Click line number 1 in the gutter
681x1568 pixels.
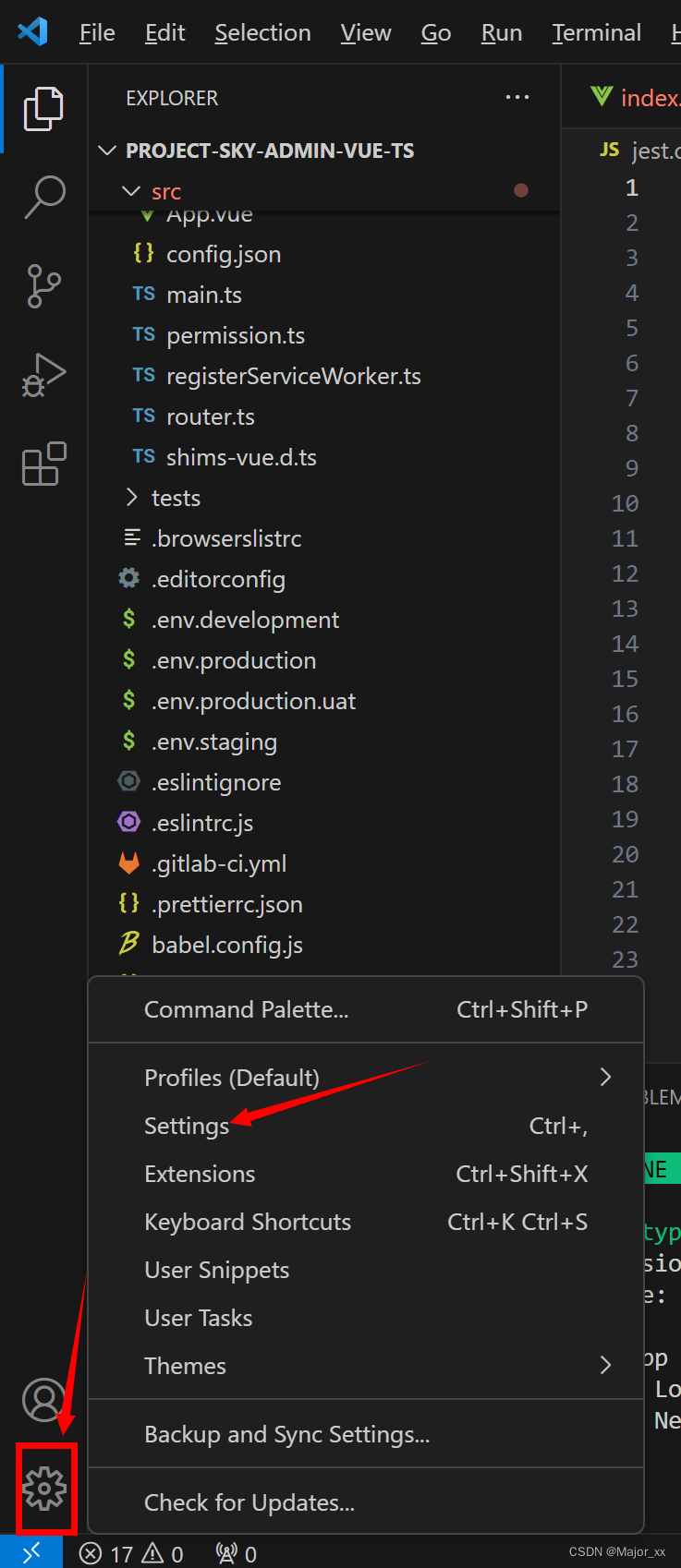coord(632,187)
